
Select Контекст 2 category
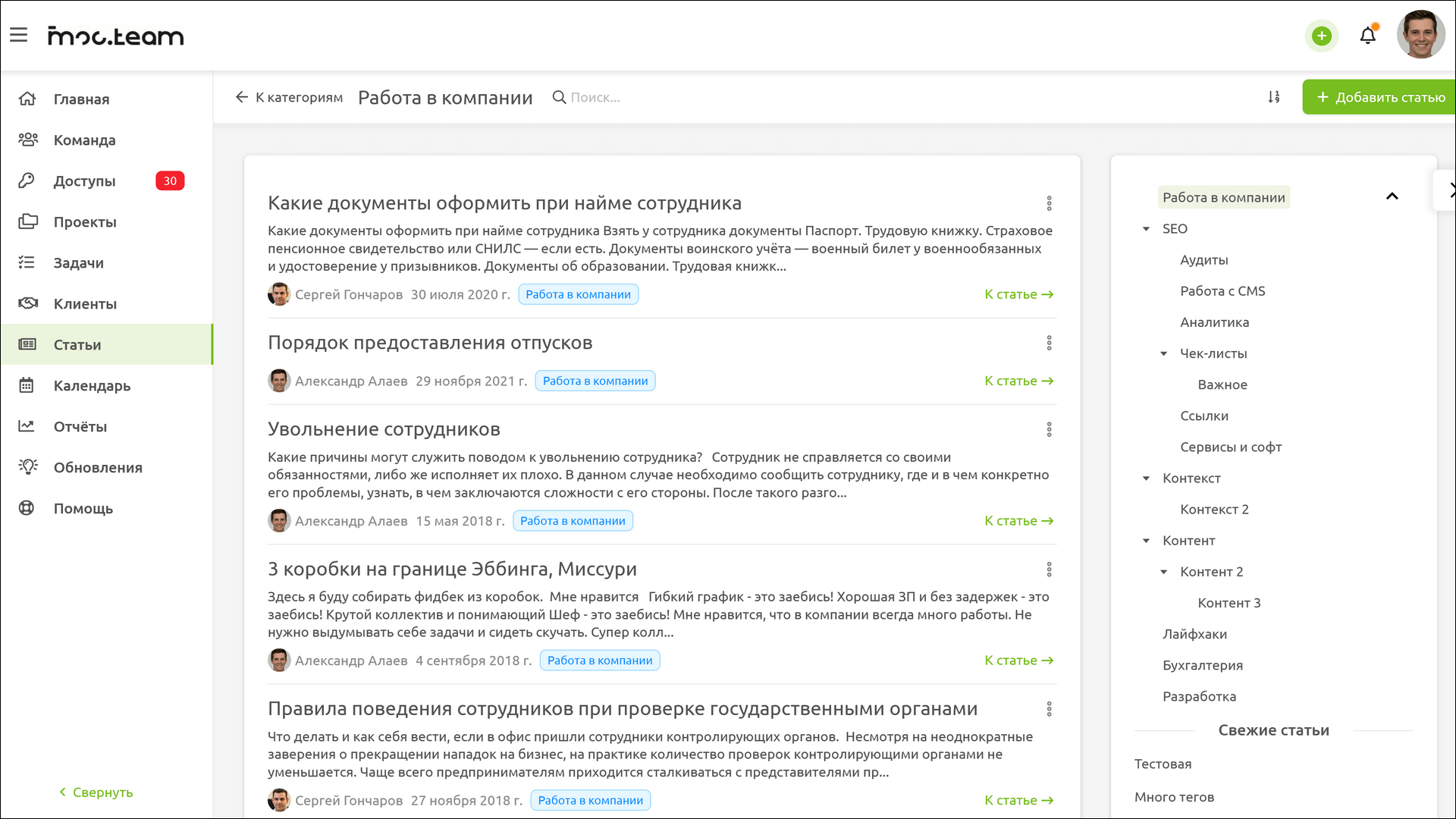coord(1213,510)
